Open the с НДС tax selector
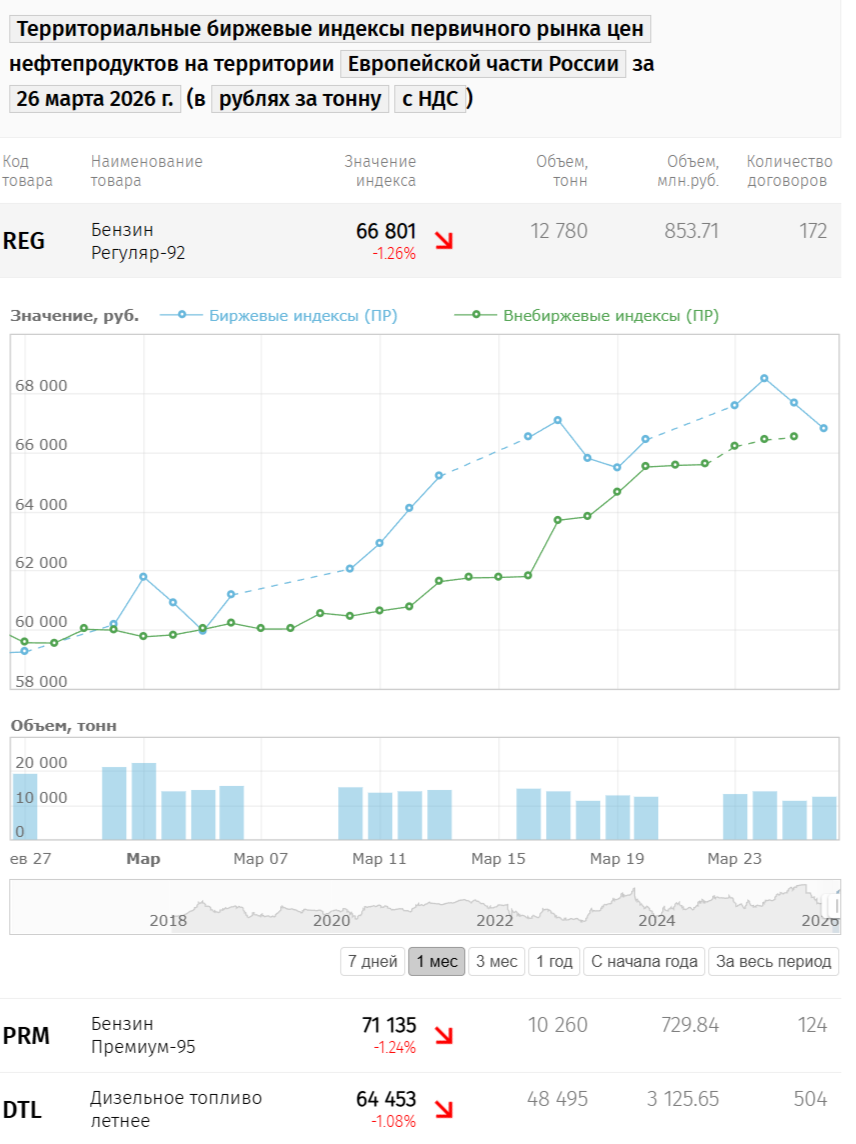The width and height of the screenshot is (856, 1144). (x=430, y=99)
